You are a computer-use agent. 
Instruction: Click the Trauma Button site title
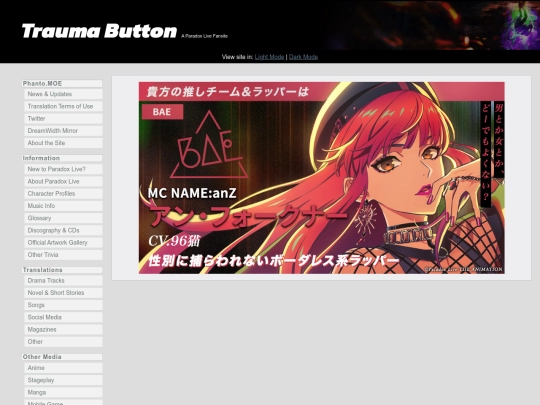[99, 31]
